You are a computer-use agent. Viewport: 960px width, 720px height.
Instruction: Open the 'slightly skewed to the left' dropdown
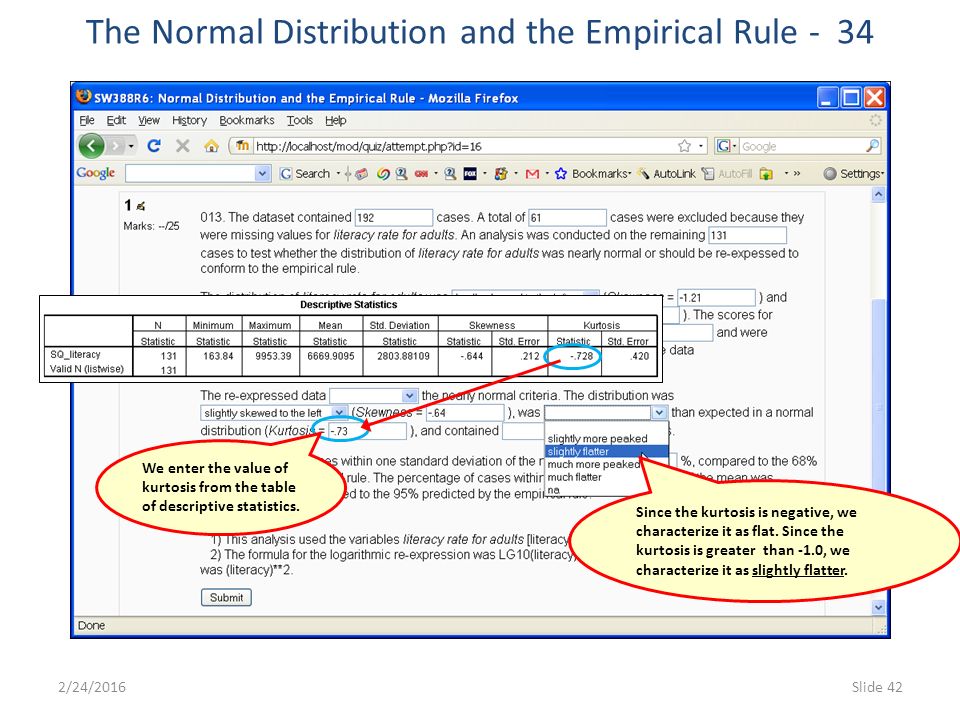(274, 413)
